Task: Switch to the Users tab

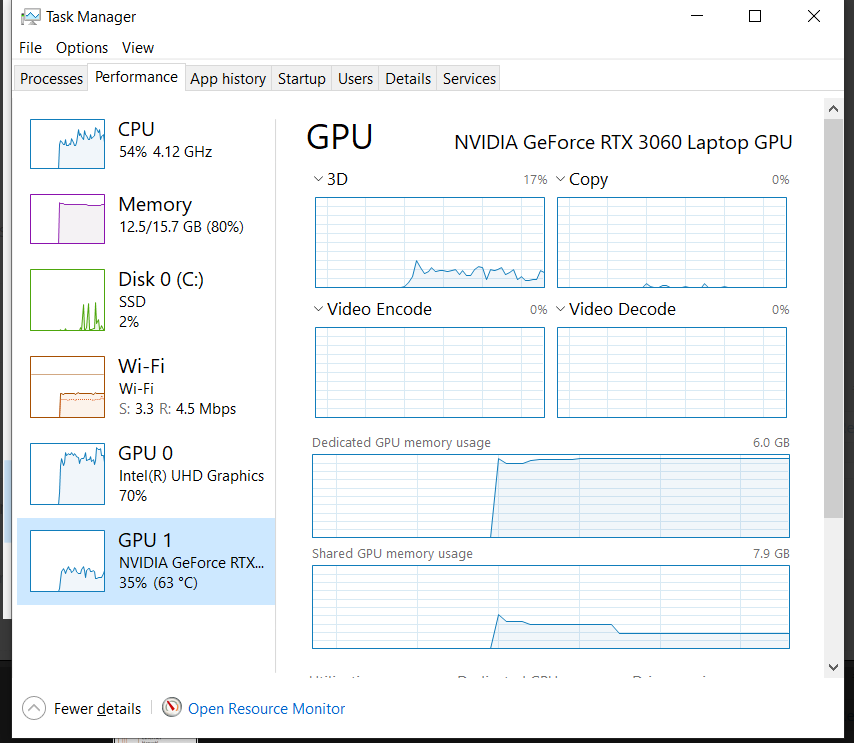Action: pos(355,79)
